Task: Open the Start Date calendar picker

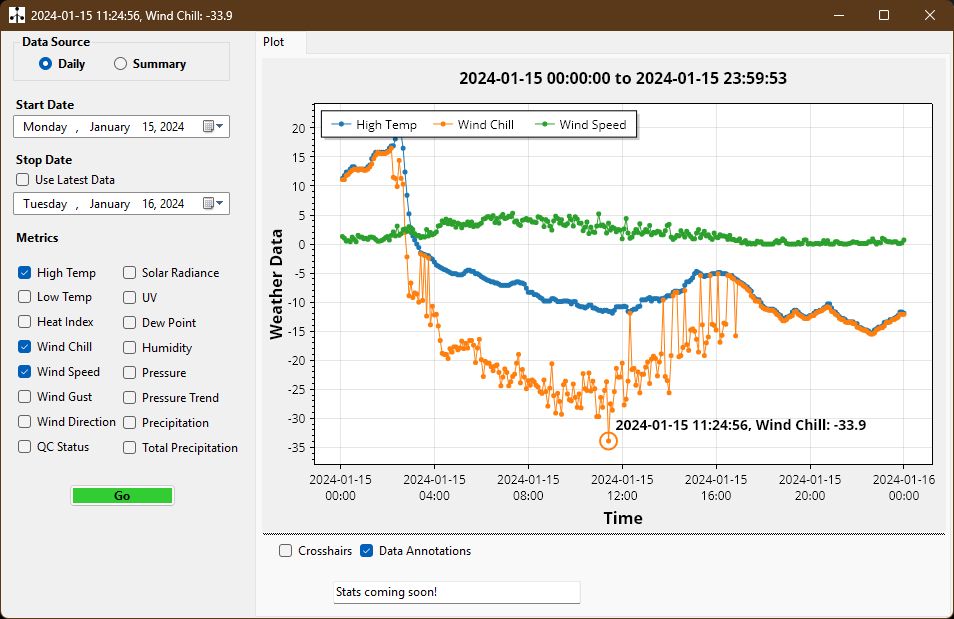Action: pos(213,126)
